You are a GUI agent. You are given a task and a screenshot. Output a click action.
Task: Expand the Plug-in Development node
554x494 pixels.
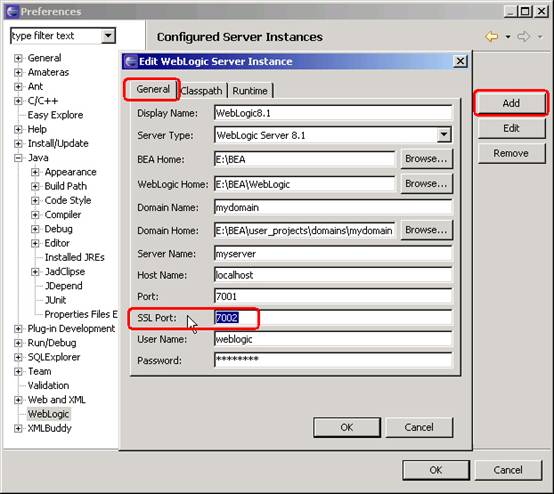(x=18, y=329)
